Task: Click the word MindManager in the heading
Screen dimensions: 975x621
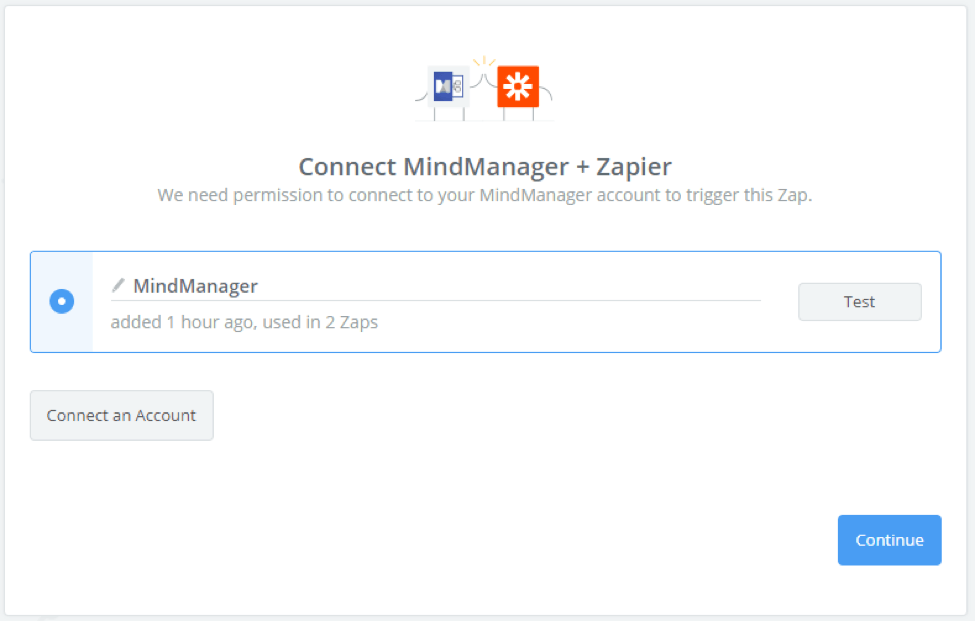Action: [x=486, y=167]
